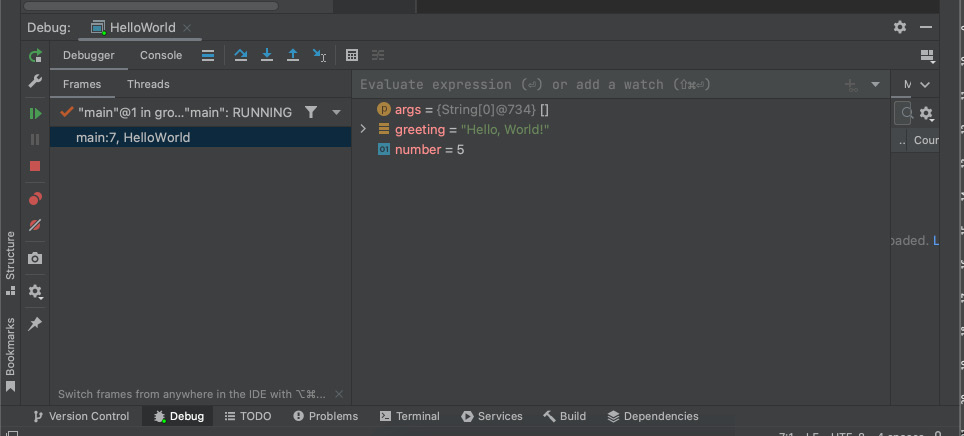Open the wrench configuration icon
Viewport: 964px width, 436px height.
35,81
